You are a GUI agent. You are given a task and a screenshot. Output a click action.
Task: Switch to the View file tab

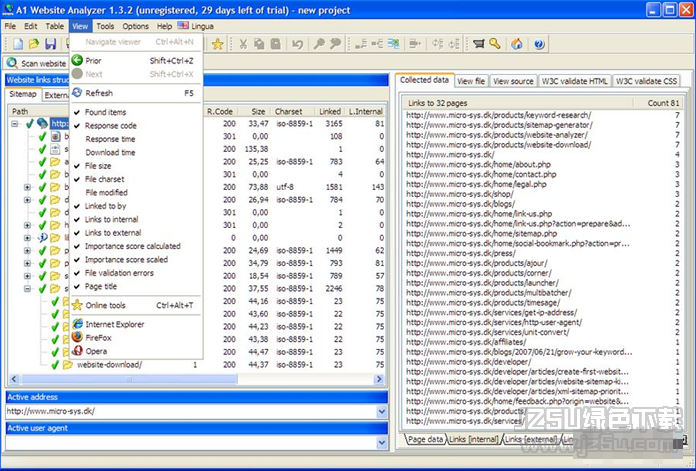coord(471,81)
